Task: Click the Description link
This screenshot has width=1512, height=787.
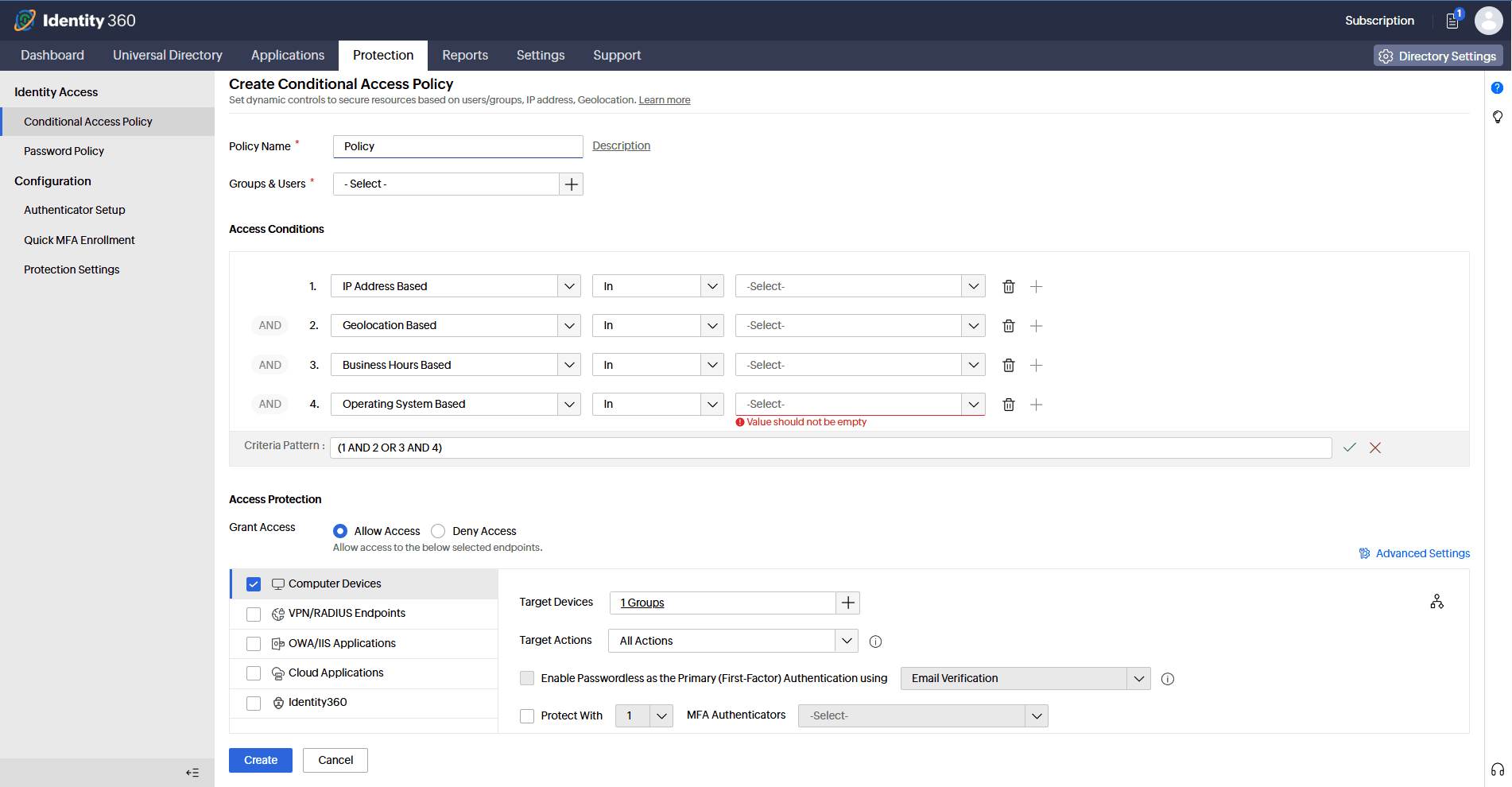Action: (622, 145)
